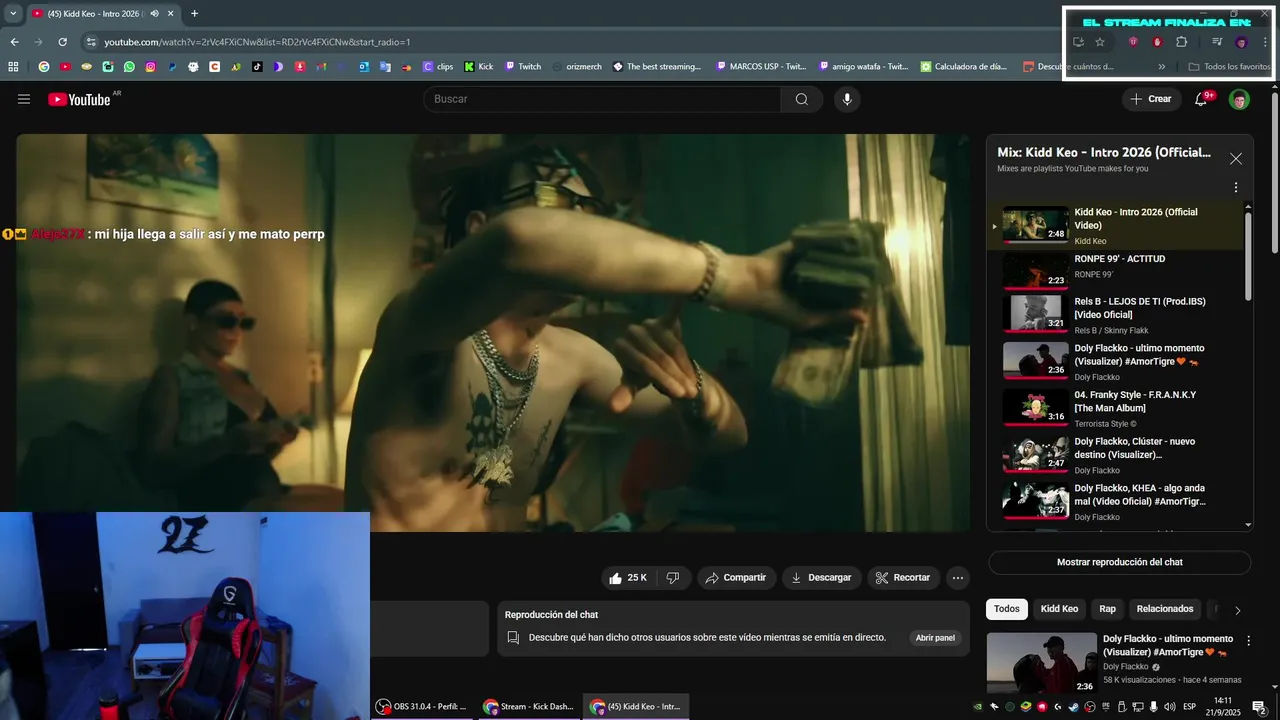This screenshot has height=720, width=1280.
Task: Click the Descargar button
Action: (821, 578)
